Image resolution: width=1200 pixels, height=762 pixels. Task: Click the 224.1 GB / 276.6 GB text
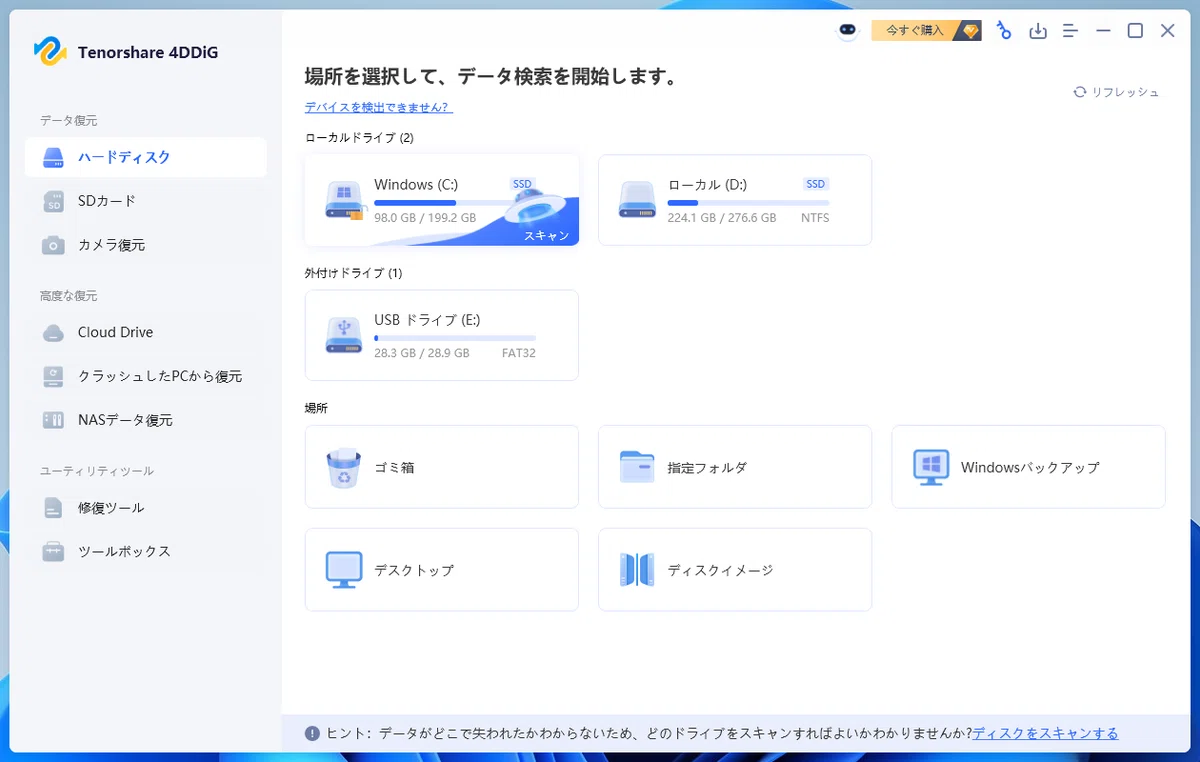coord(722,218)
